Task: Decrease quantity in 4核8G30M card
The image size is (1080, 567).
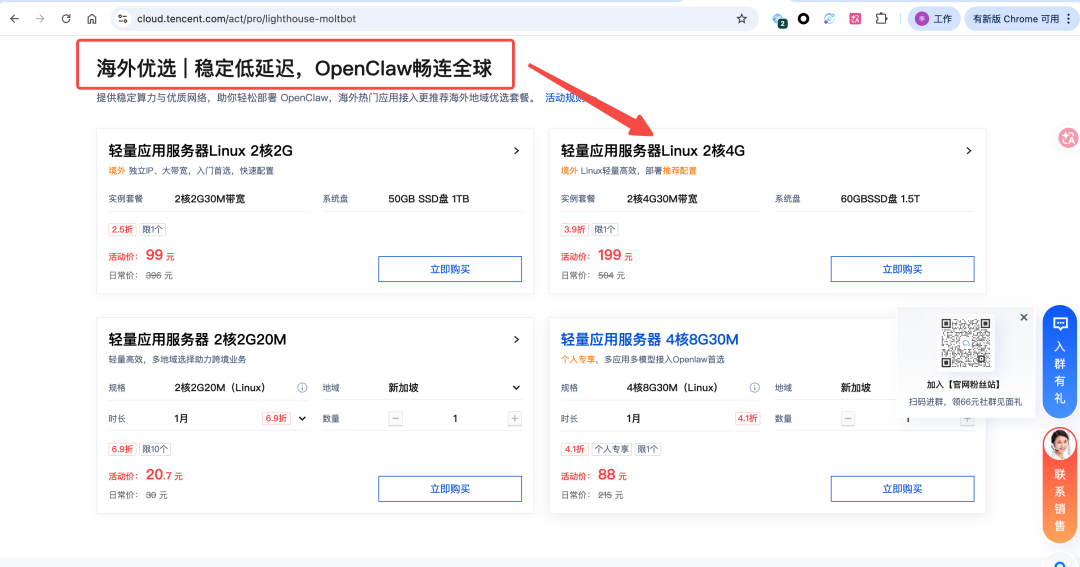Action: [848, 419]
